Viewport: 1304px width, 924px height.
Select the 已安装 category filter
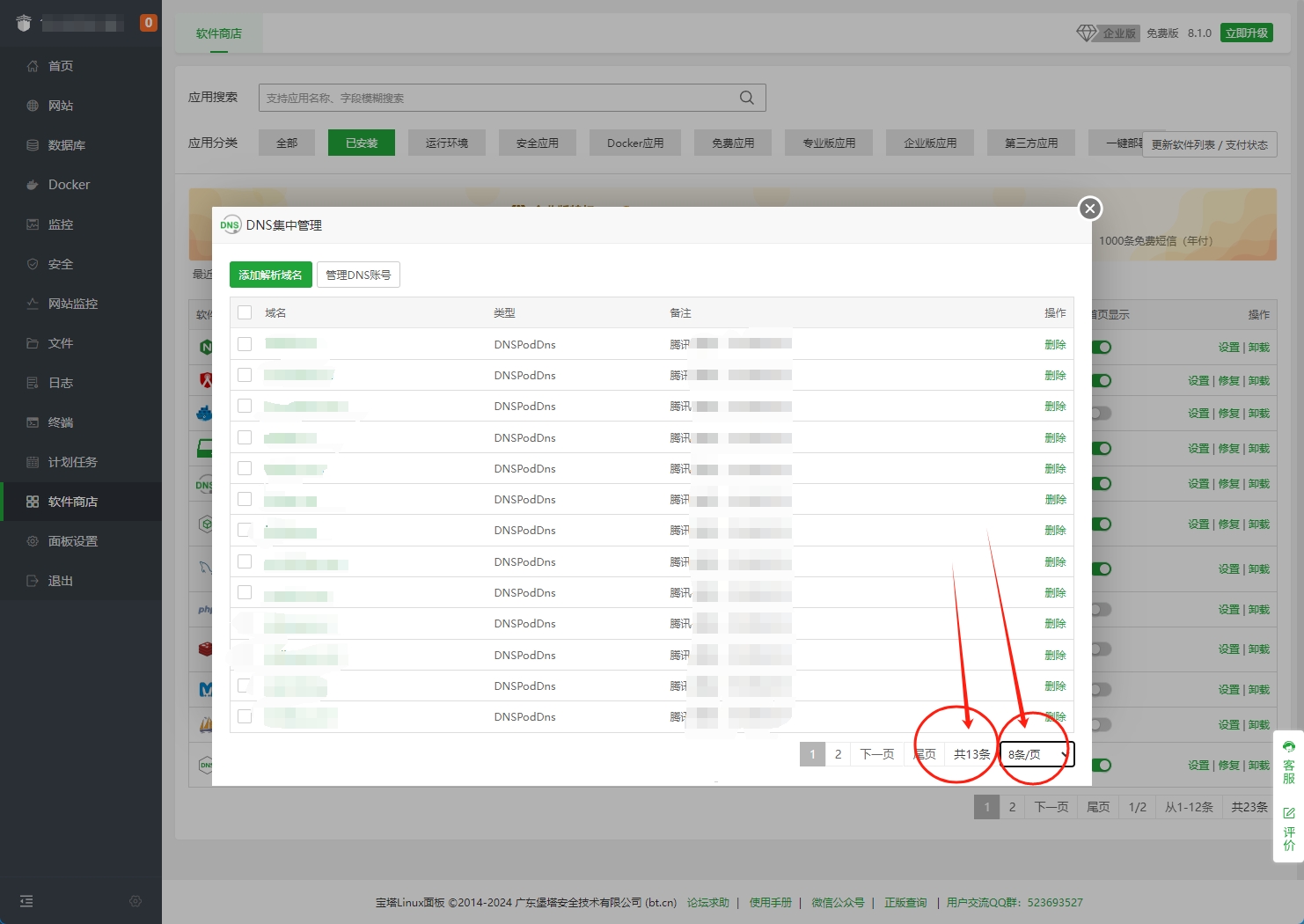[362, 143]
